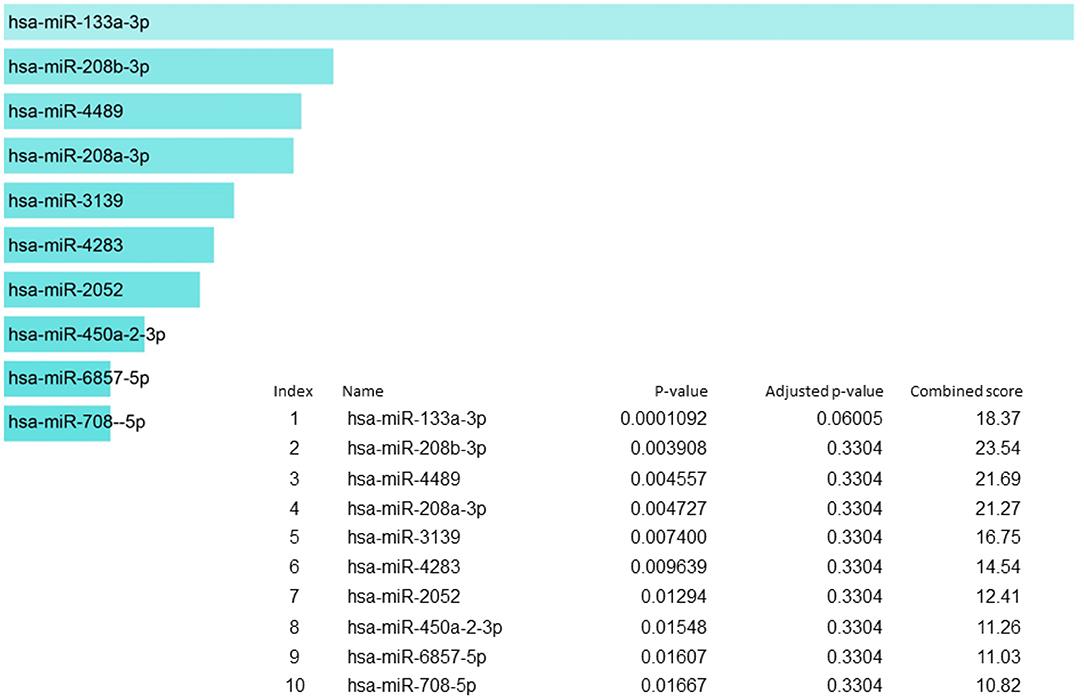Select the P-value 0.01667

pyautogui.click(x=674, y=686)
